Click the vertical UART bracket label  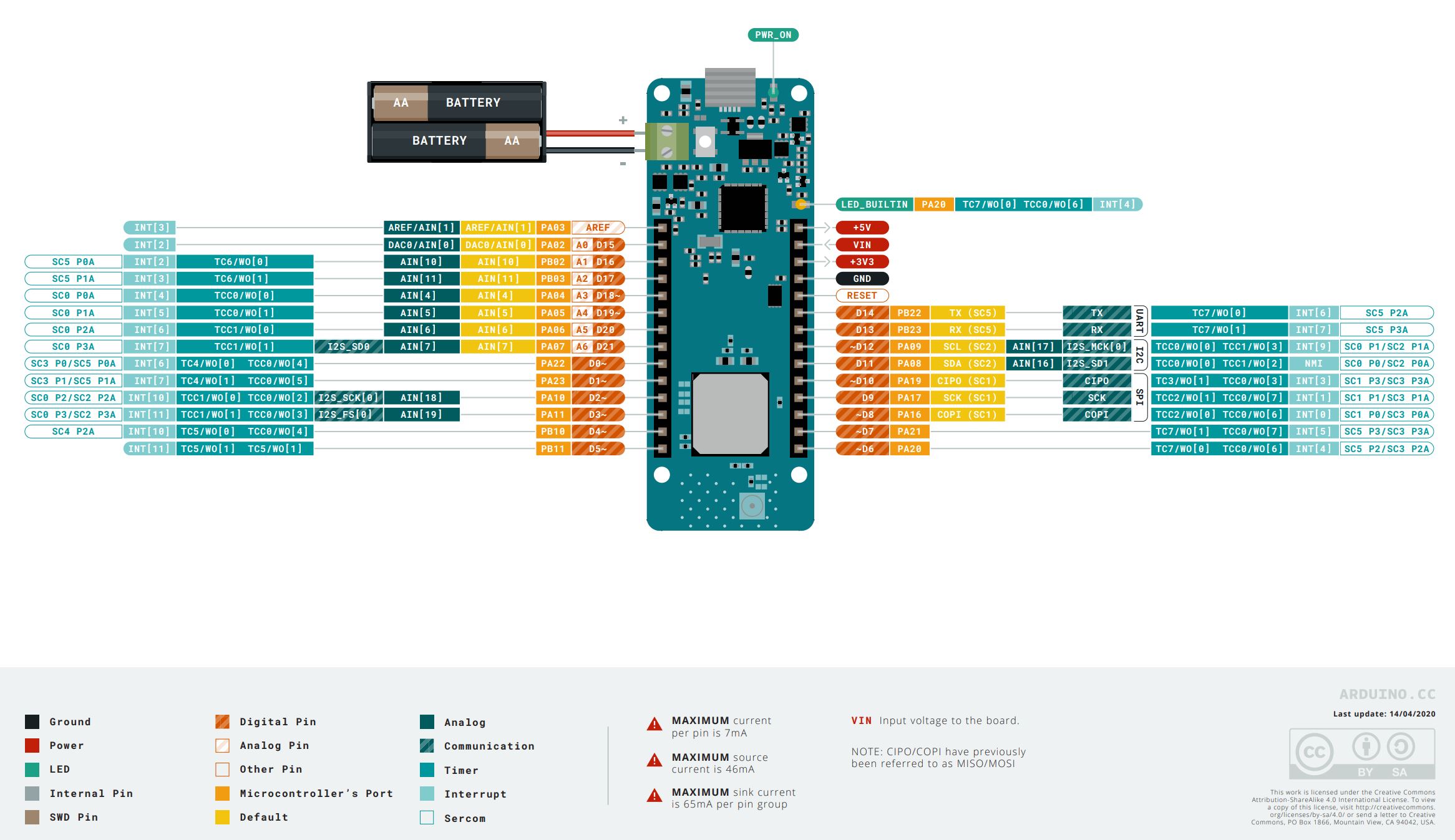click(1139, 321)
